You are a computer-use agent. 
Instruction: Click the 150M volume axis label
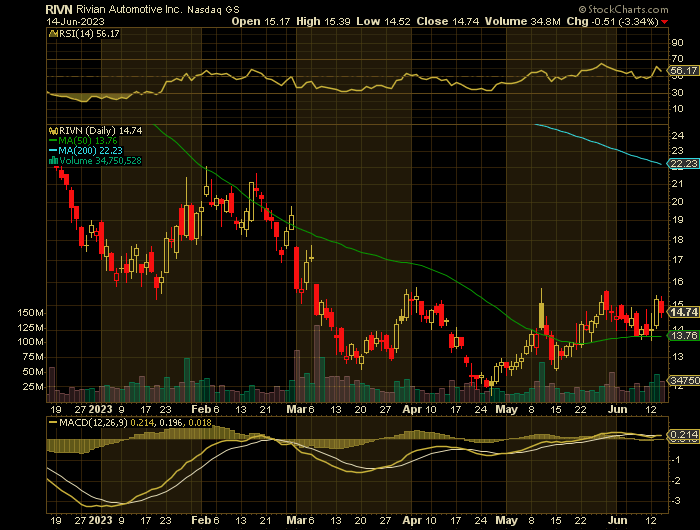[x=30, y=313]
